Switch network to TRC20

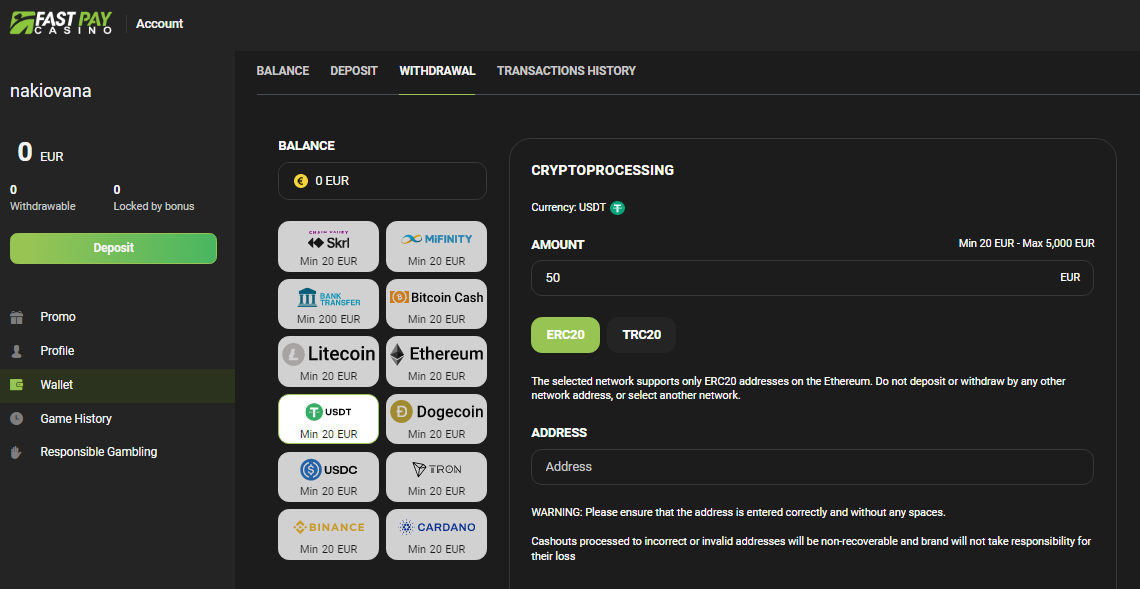641,335
